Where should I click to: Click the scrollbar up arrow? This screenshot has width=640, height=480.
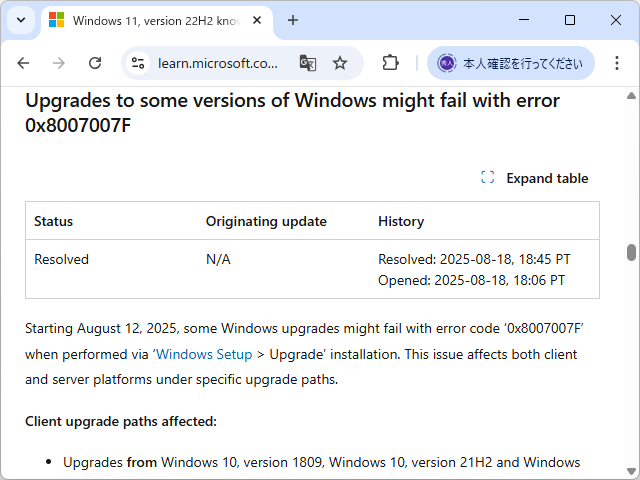(x=631, y=95)
